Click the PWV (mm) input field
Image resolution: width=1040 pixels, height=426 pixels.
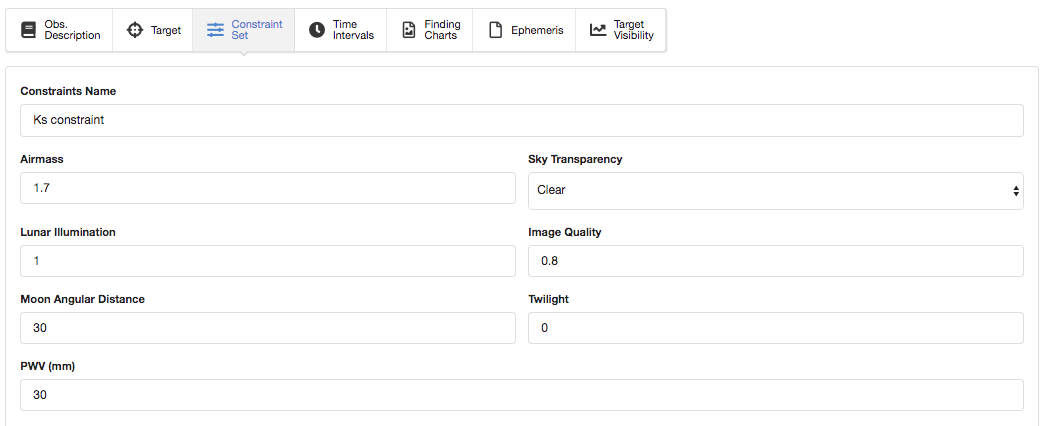521,395
